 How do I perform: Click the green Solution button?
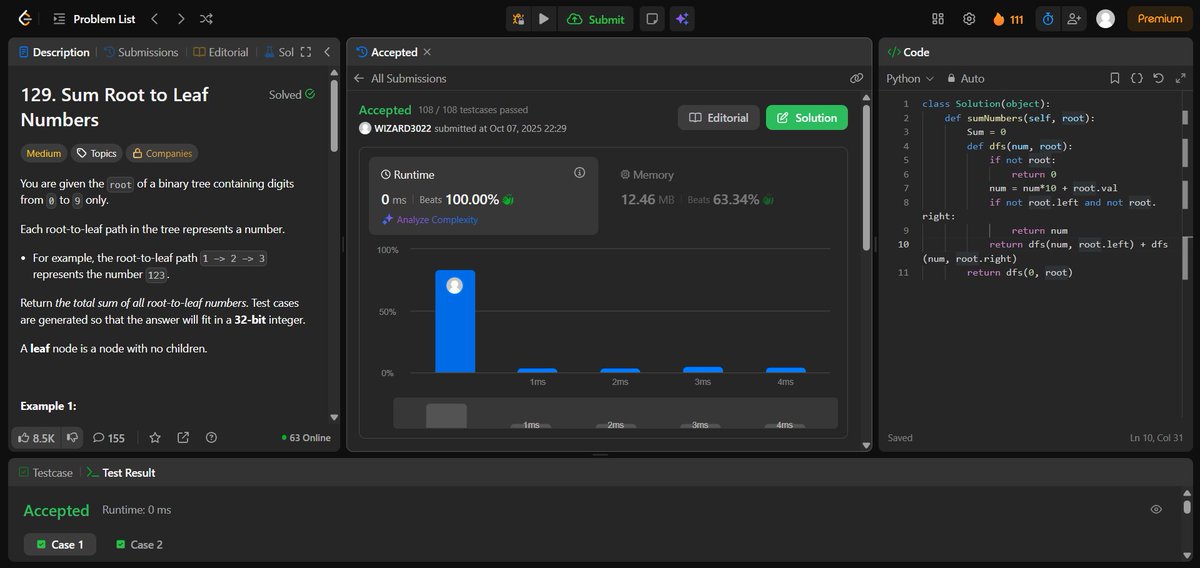pos(807,118)
